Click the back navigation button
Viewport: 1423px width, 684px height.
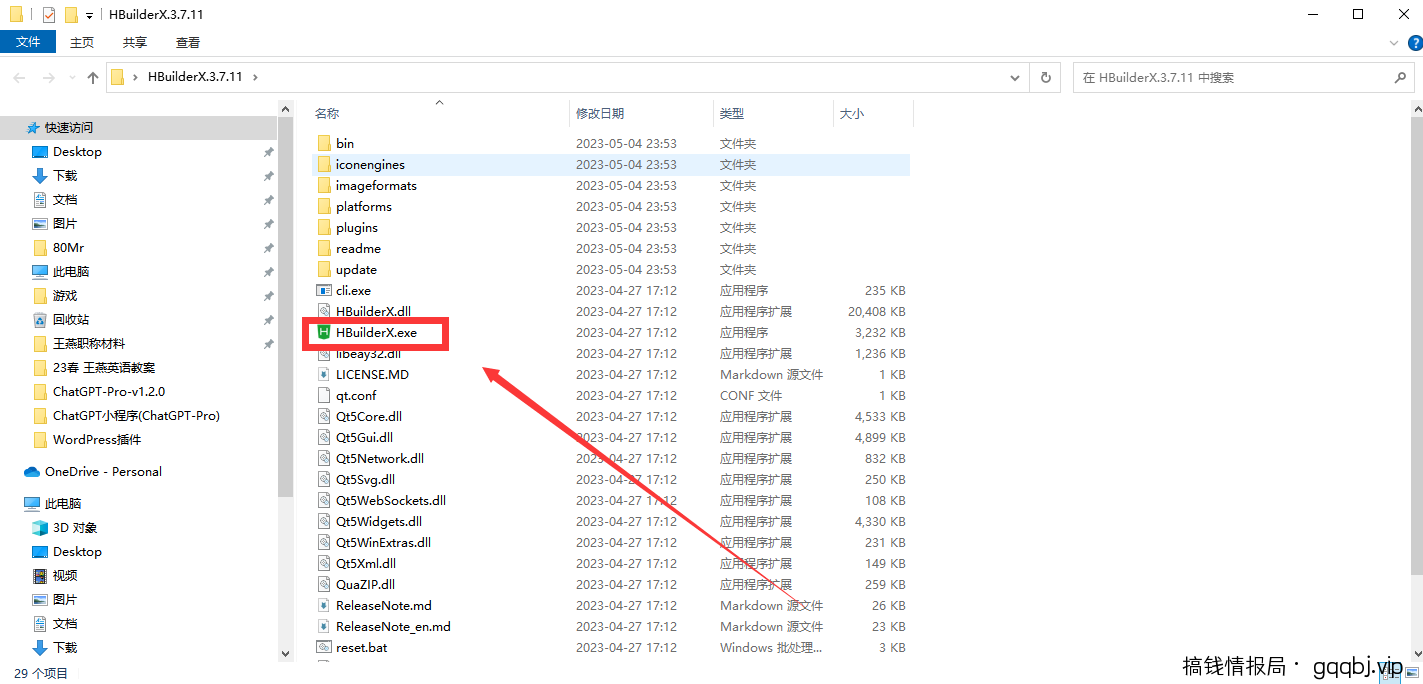pos(18,77)
